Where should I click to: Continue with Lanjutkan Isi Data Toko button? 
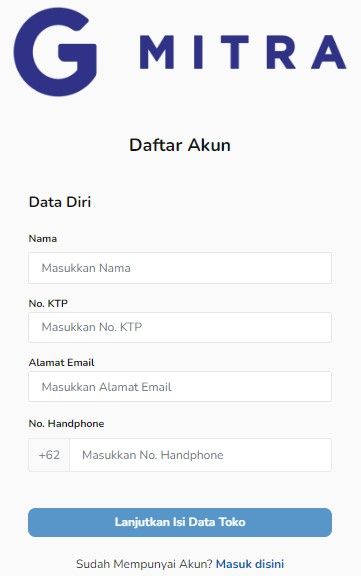pos(180,522)
